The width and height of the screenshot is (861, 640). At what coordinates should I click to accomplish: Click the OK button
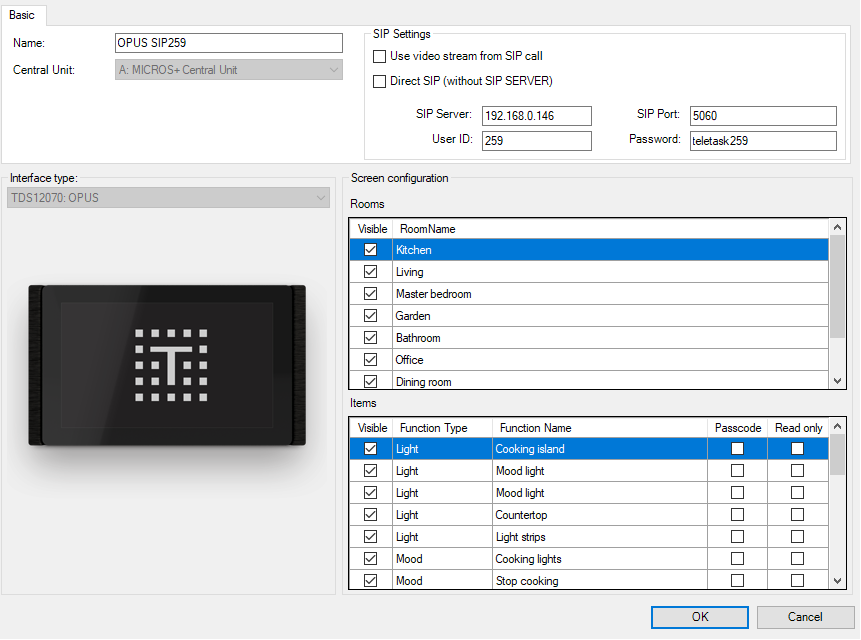point(700,617)
